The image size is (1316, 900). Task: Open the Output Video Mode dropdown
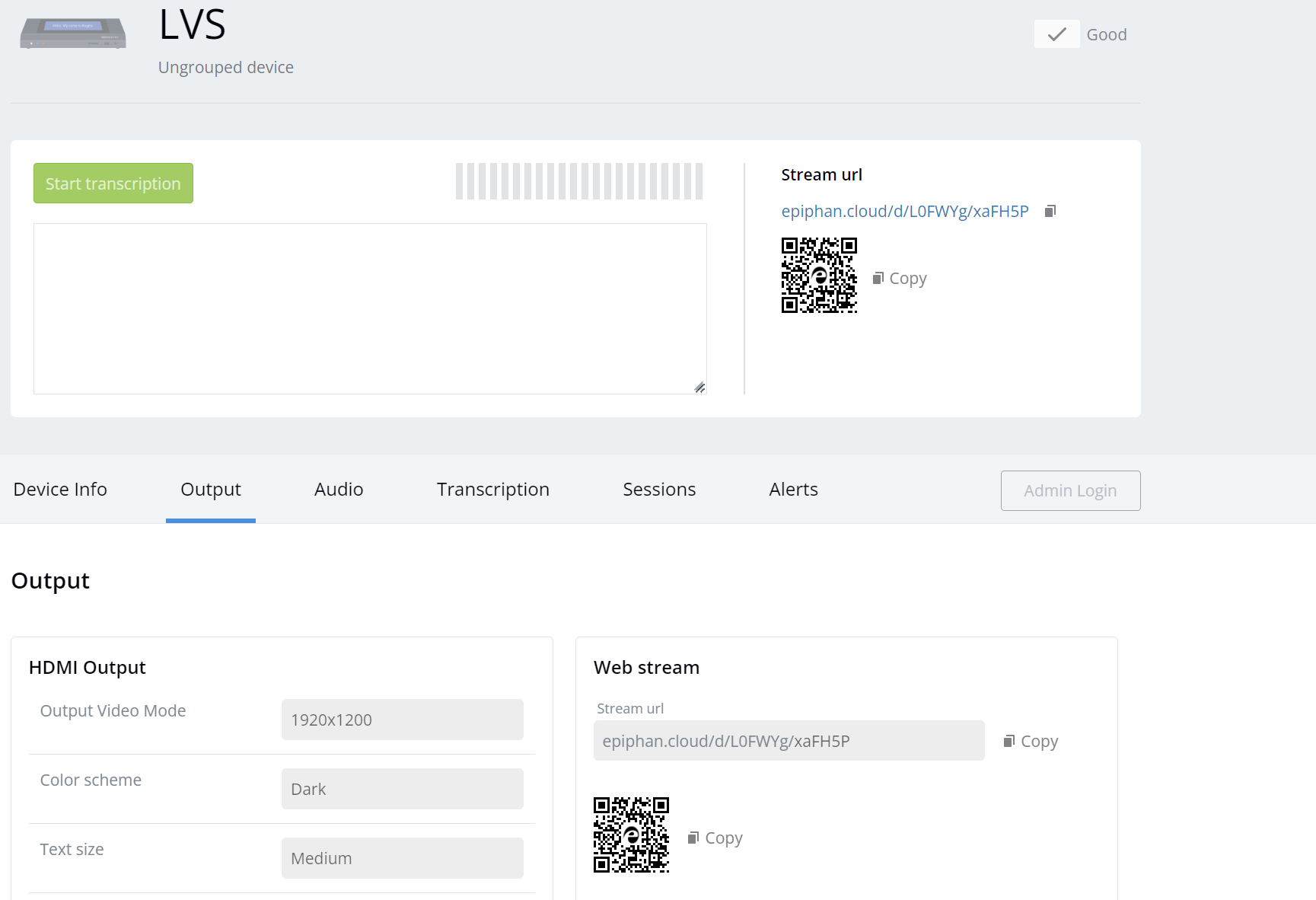pyautogui.click(x=402, y=720)
